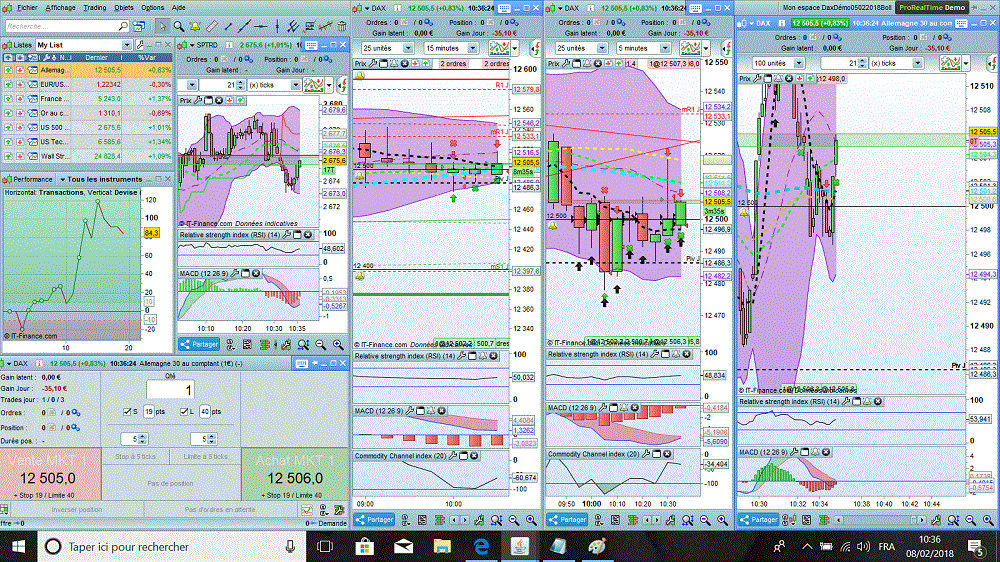1000x562 pixels.
Task: Open 15 minutes timeframe dropdown
Action: tap(473, 48)
